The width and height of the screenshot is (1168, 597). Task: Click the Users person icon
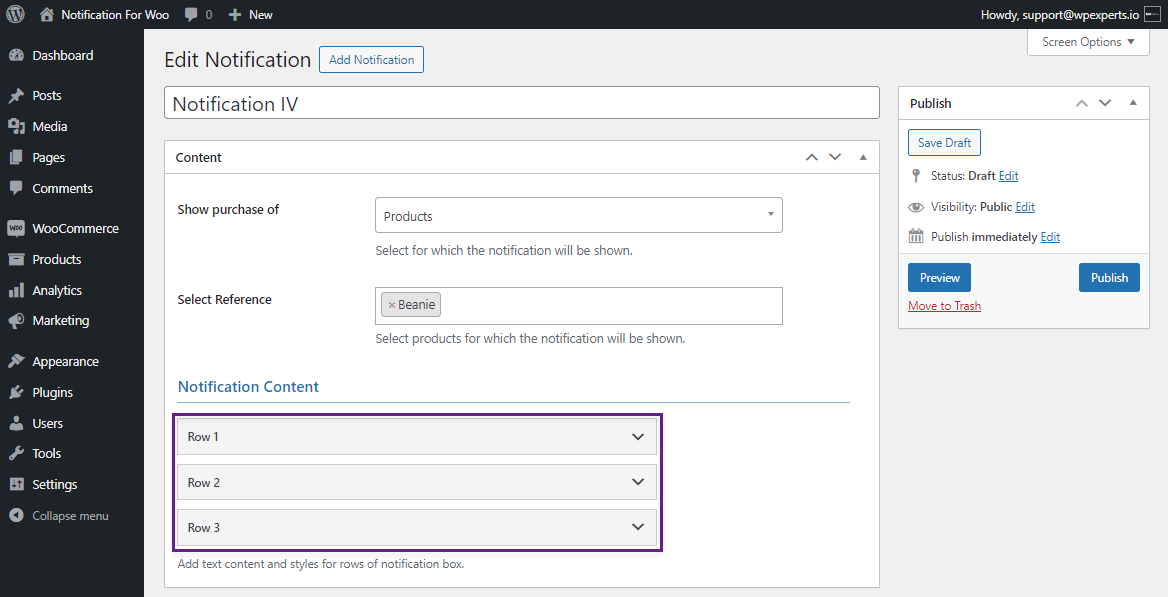(16, 423)
